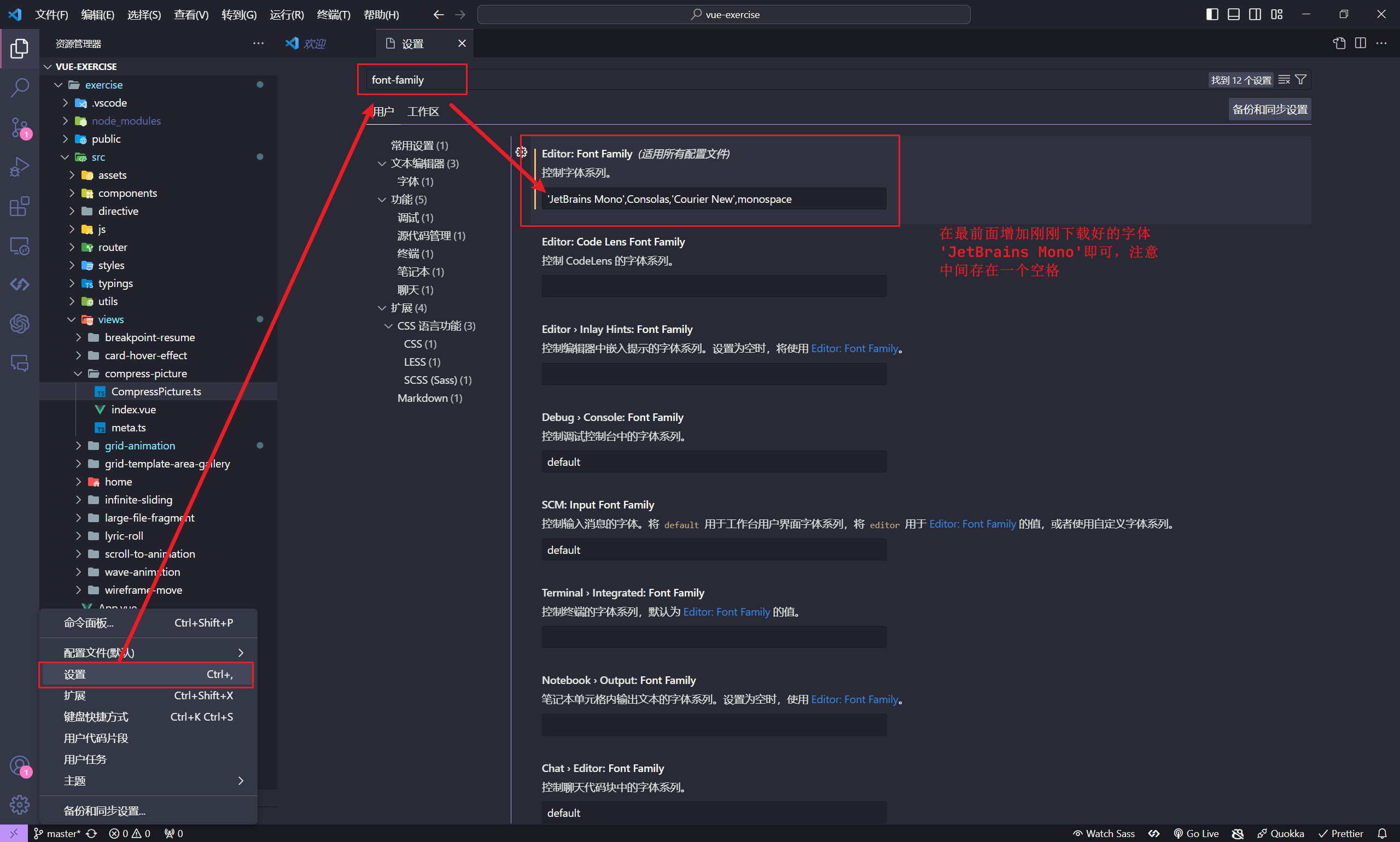Toggle secondary side bar layout icon

click(x=1255, y=14)
